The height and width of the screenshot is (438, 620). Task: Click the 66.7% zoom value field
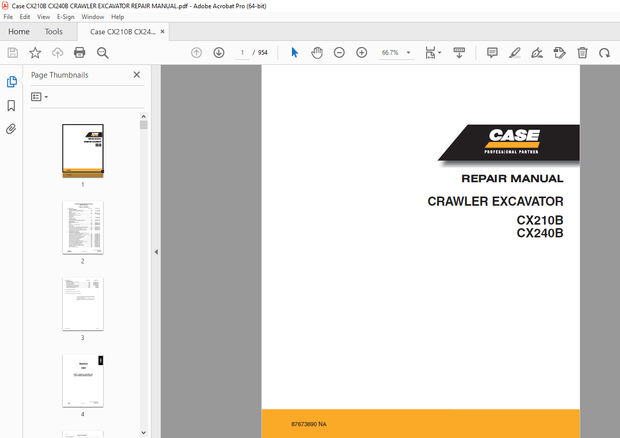pyautogui.click(x=390, y=53)
